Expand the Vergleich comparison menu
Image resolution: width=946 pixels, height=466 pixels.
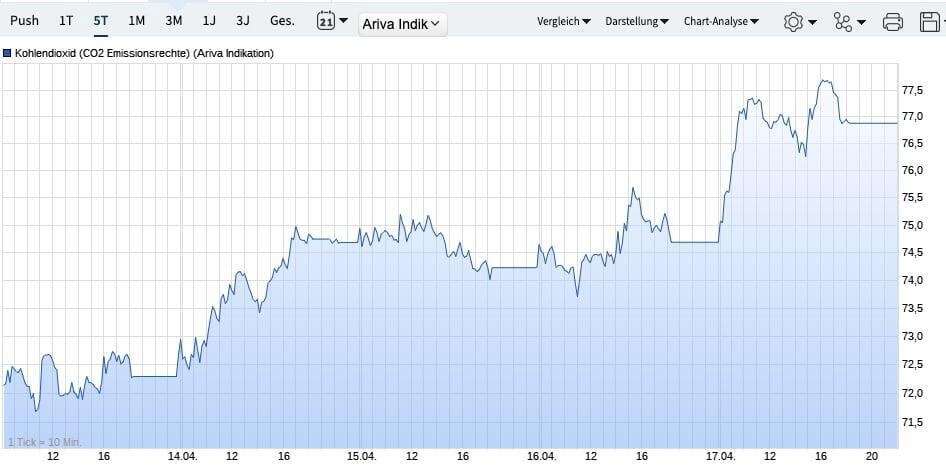coord(563,21)
